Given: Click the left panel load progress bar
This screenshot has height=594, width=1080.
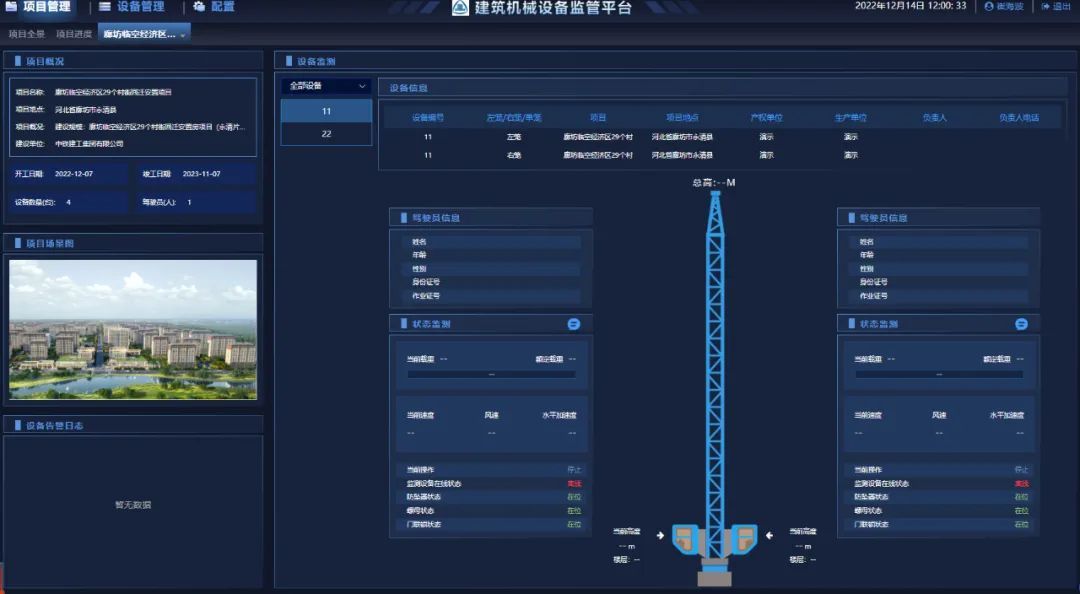Looking at the screenshot, I should (x=491, y=375).
